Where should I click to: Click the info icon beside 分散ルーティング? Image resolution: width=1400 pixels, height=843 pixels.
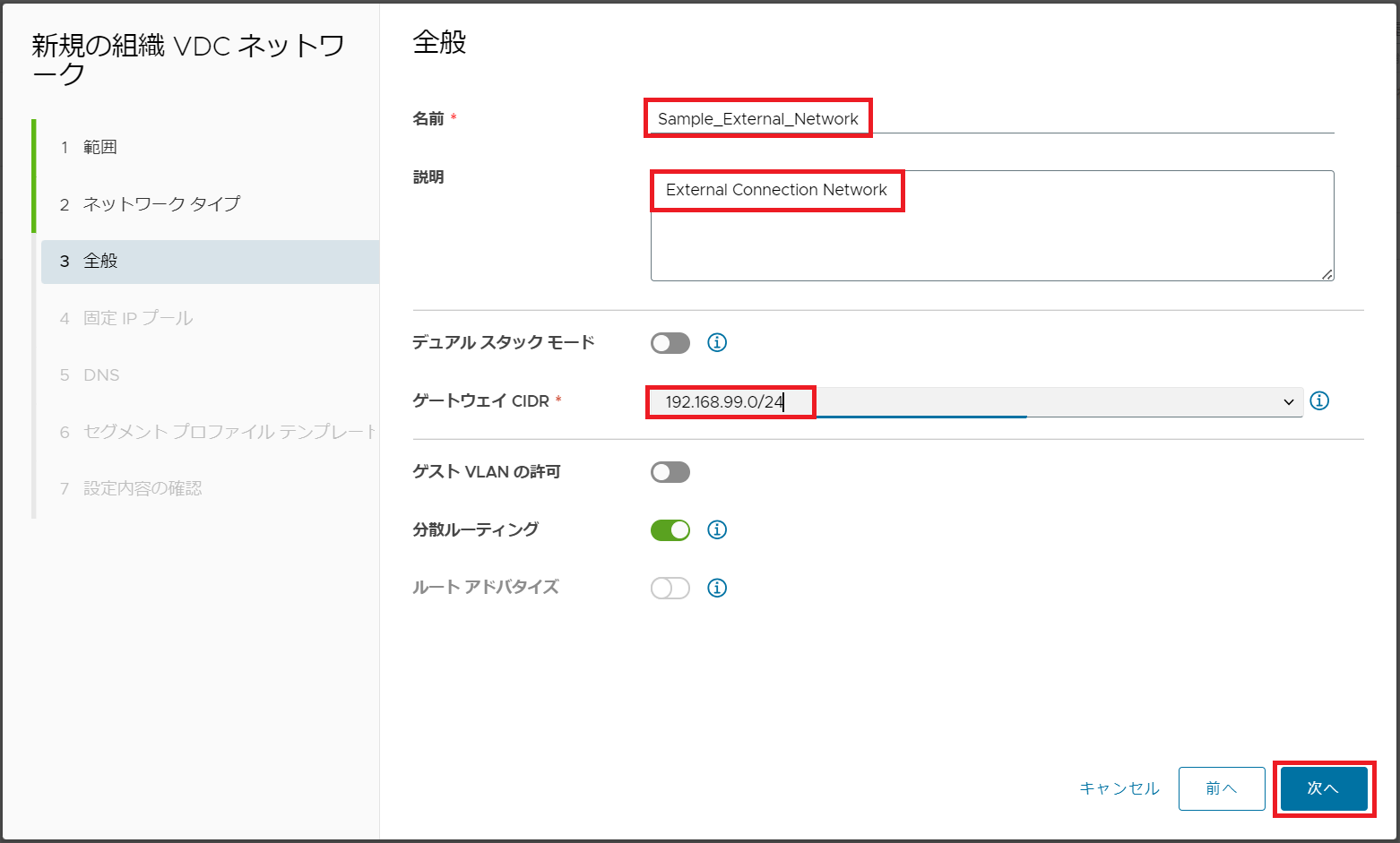(x=717, y=529)
